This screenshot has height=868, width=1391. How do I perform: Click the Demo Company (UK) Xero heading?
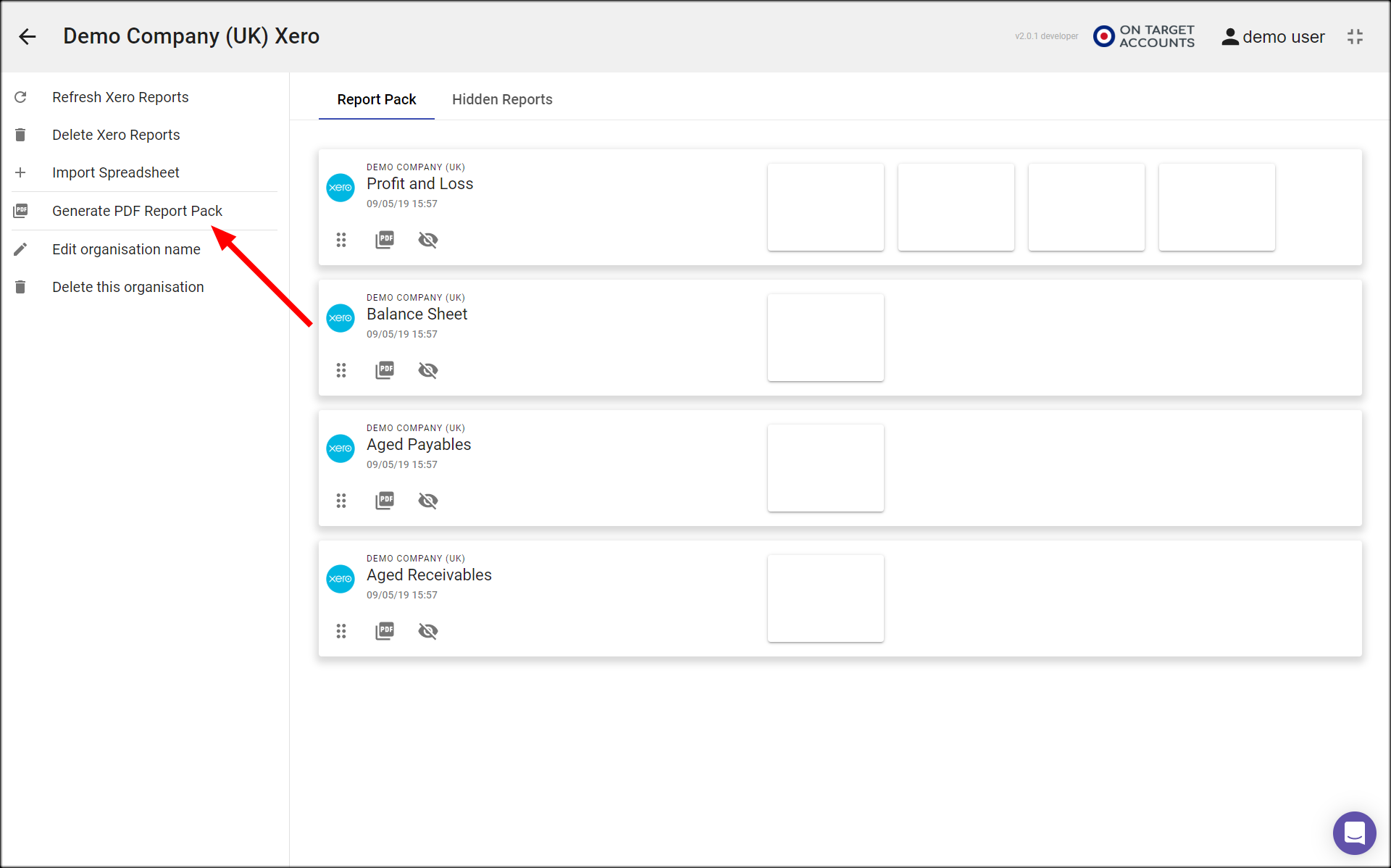click(x=191, y=36)
